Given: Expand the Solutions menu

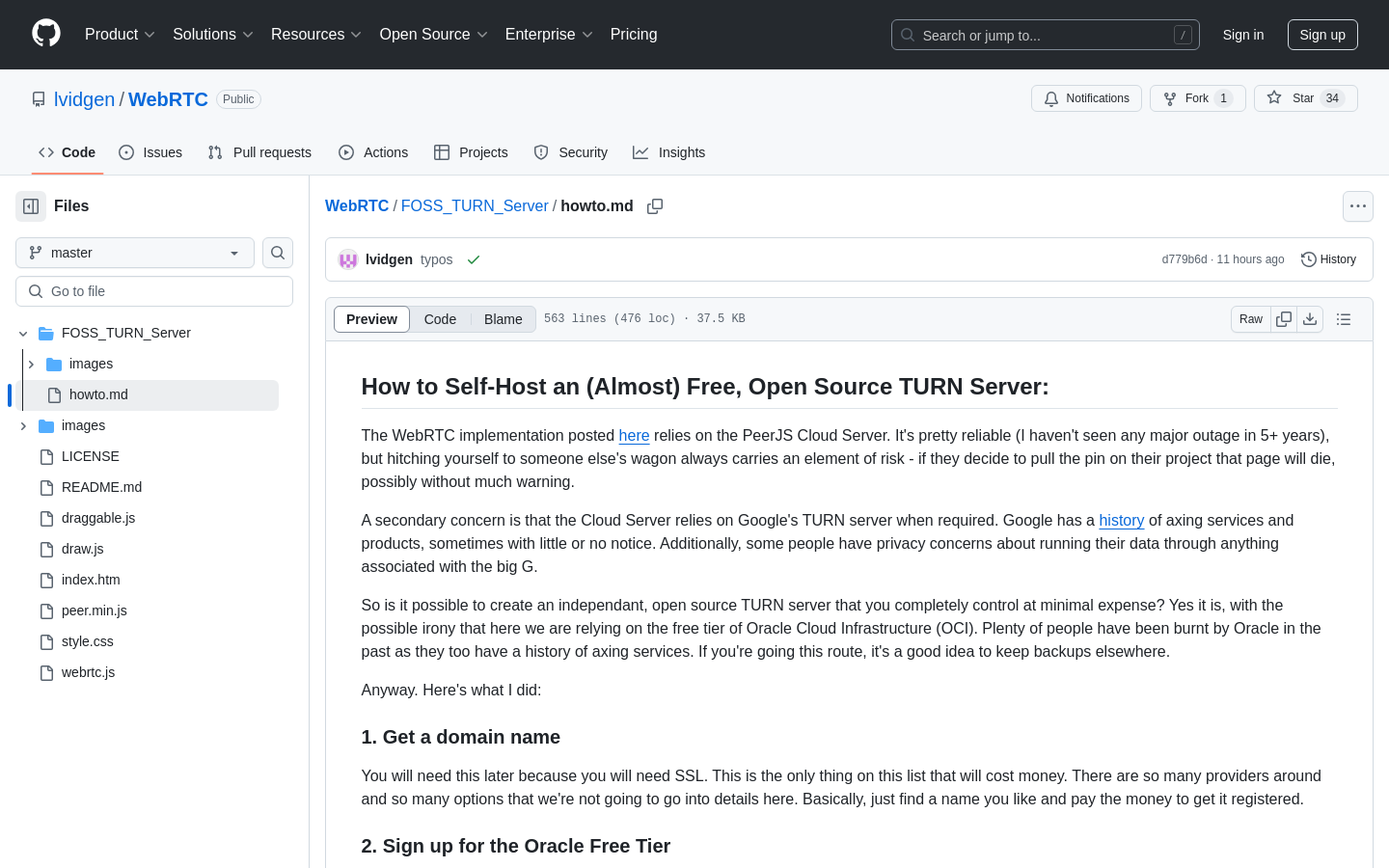Looking at the screenshot, I should click(213, 35).
